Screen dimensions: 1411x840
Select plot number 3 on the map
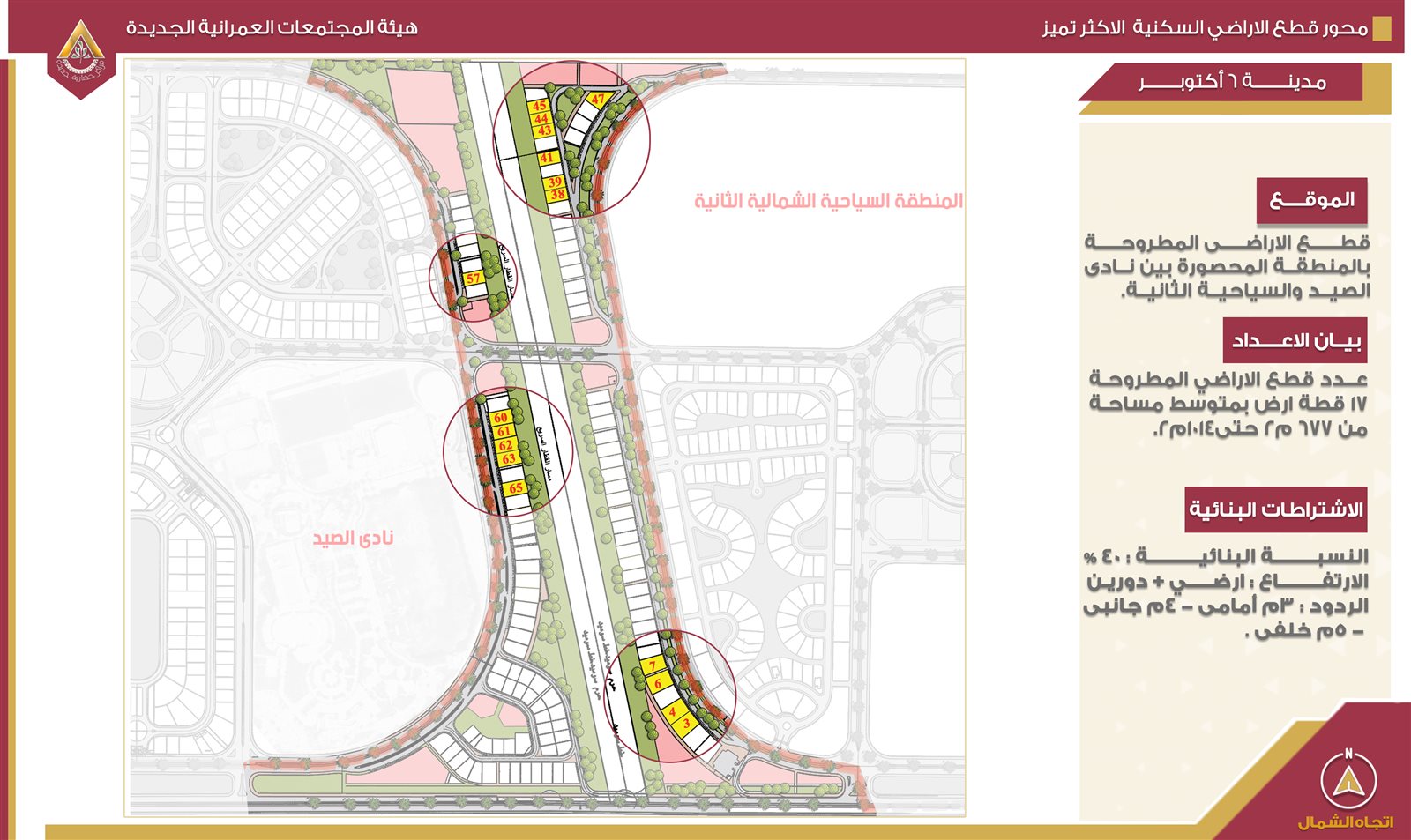(686, 724)
